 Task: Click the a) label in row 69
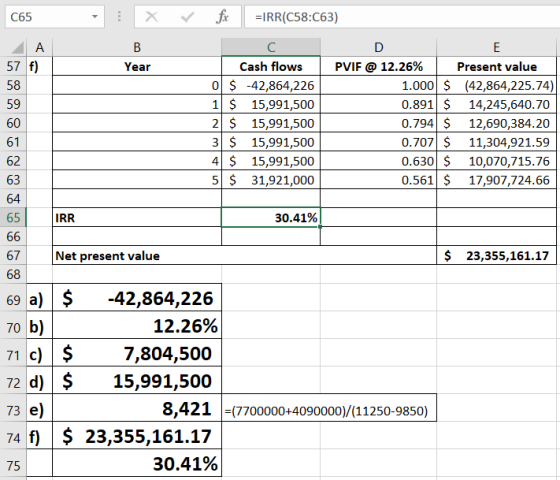(x=39, y=298)
